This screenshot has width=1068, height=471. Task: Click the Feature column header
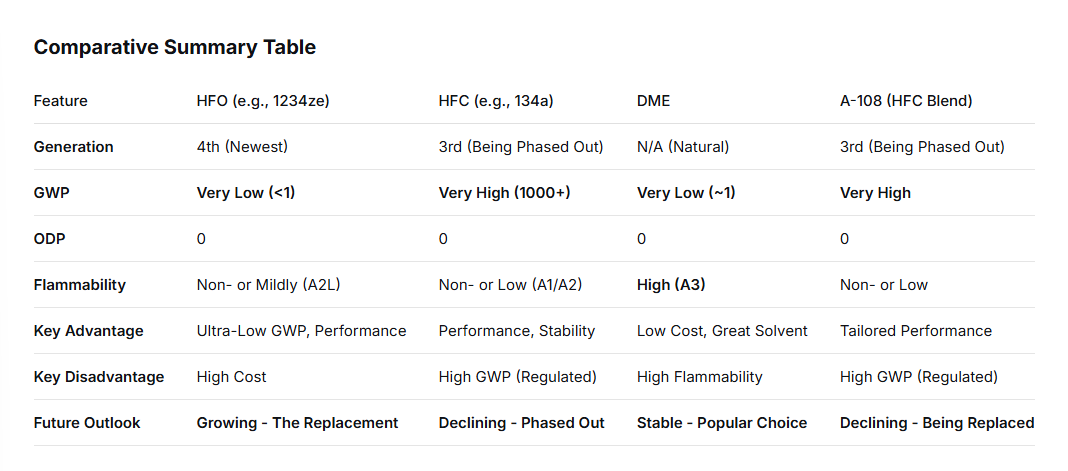(60, 101)
